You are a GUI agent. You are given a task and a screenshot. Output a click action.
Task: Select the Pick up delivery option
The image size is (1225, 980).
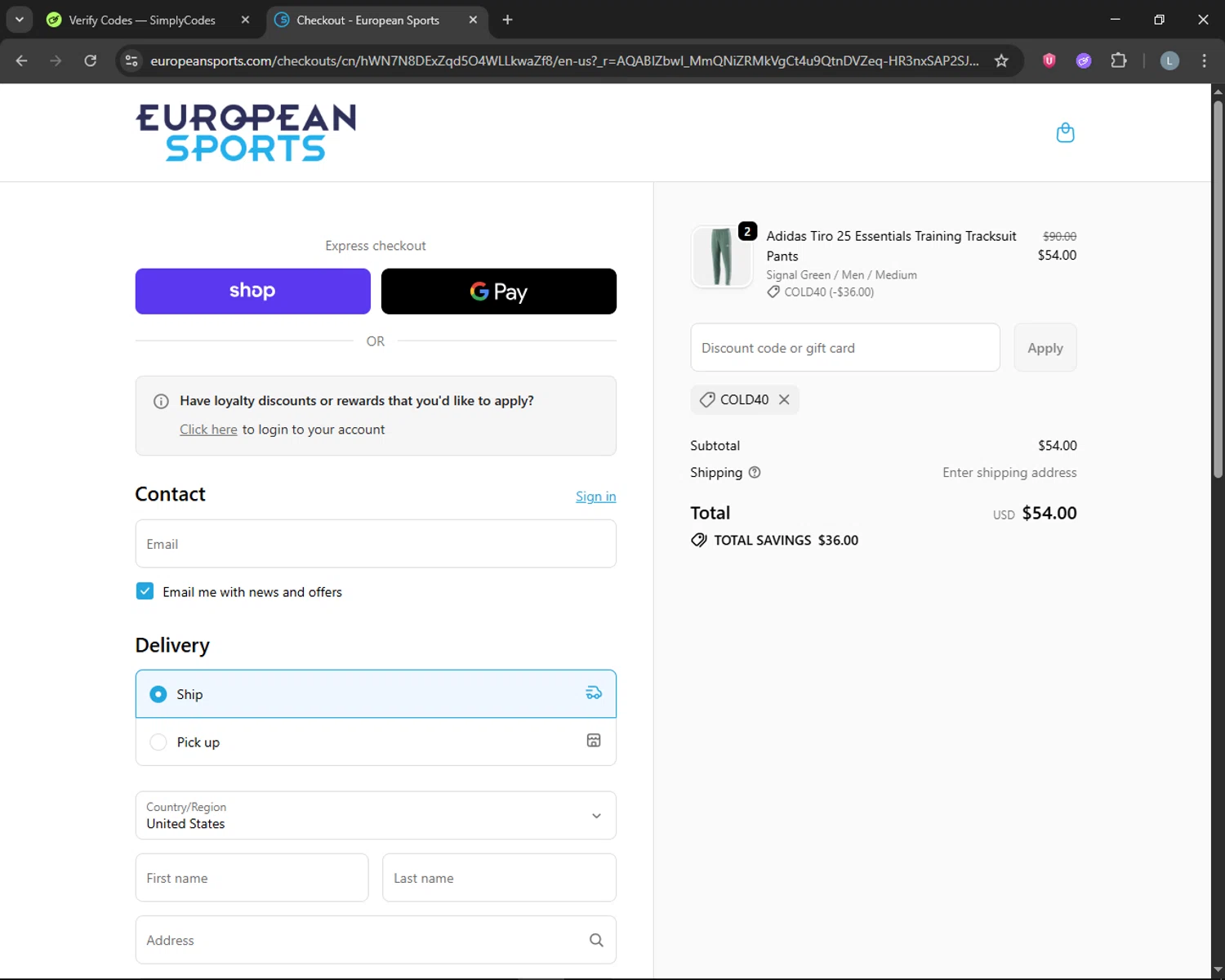click(x=376, y=742)
